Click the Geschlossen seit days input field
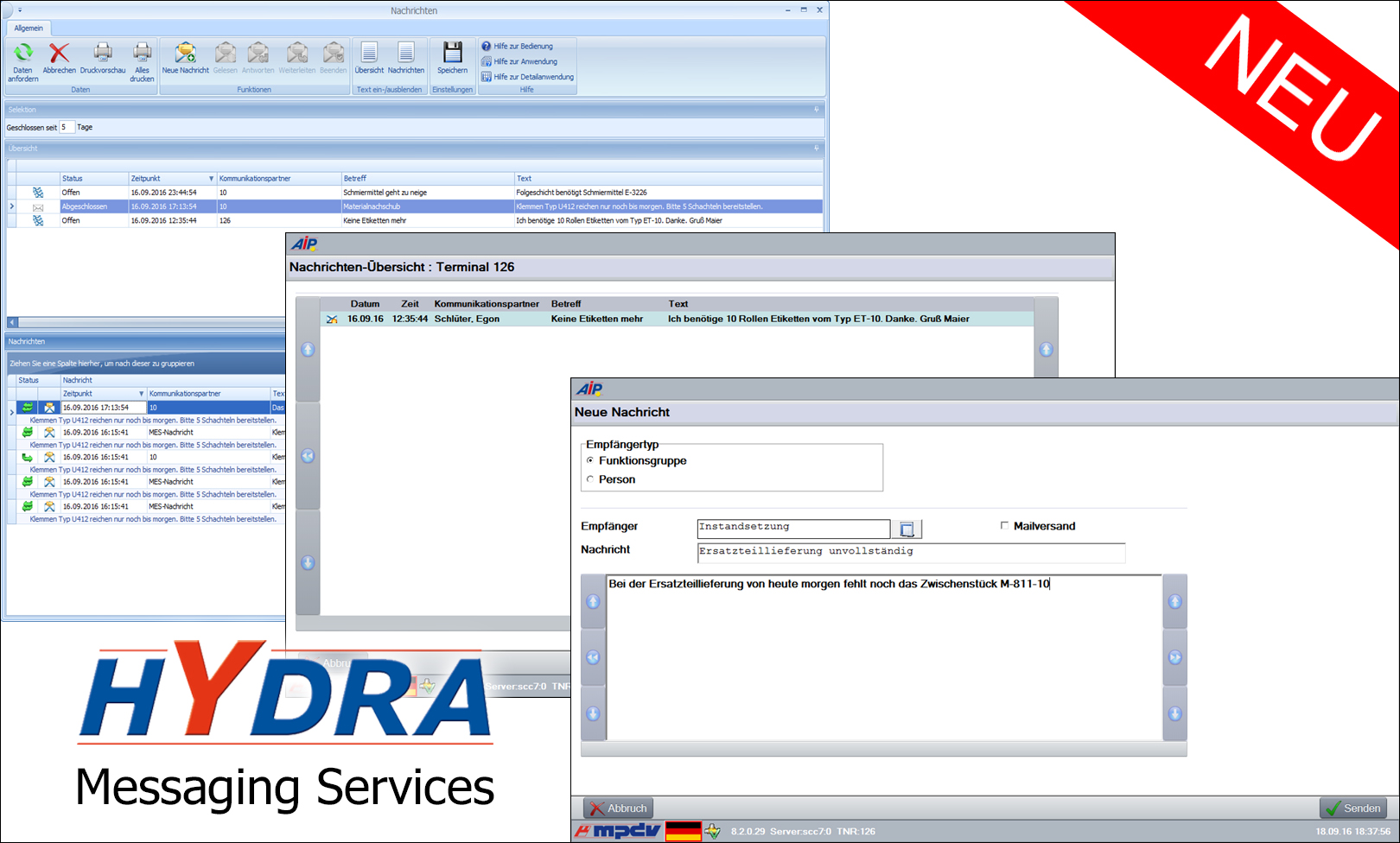Image resolution: width=1400 pixels, height=843 pixels. 67,126
